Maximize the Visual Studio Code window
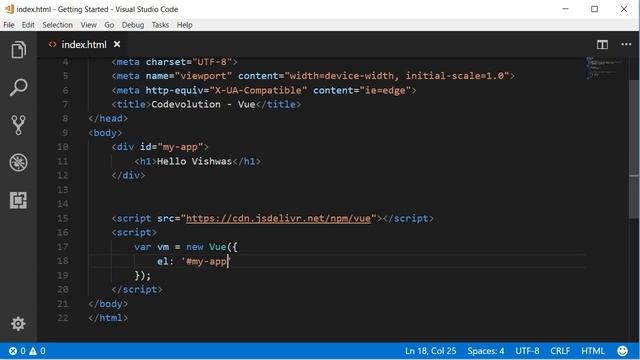Viewport: 640px width, 360px height. click(x=594, y=9)
